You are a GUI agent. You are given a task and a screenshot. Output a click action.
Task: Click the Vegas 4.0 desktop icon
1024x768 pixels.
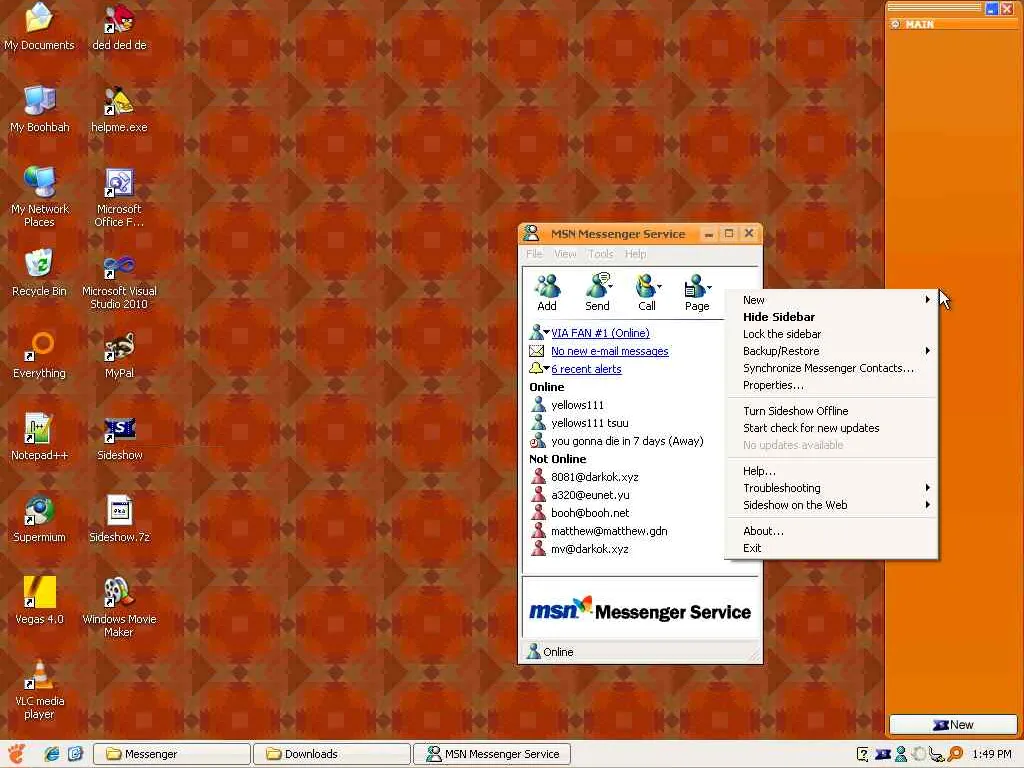[39, 600]
